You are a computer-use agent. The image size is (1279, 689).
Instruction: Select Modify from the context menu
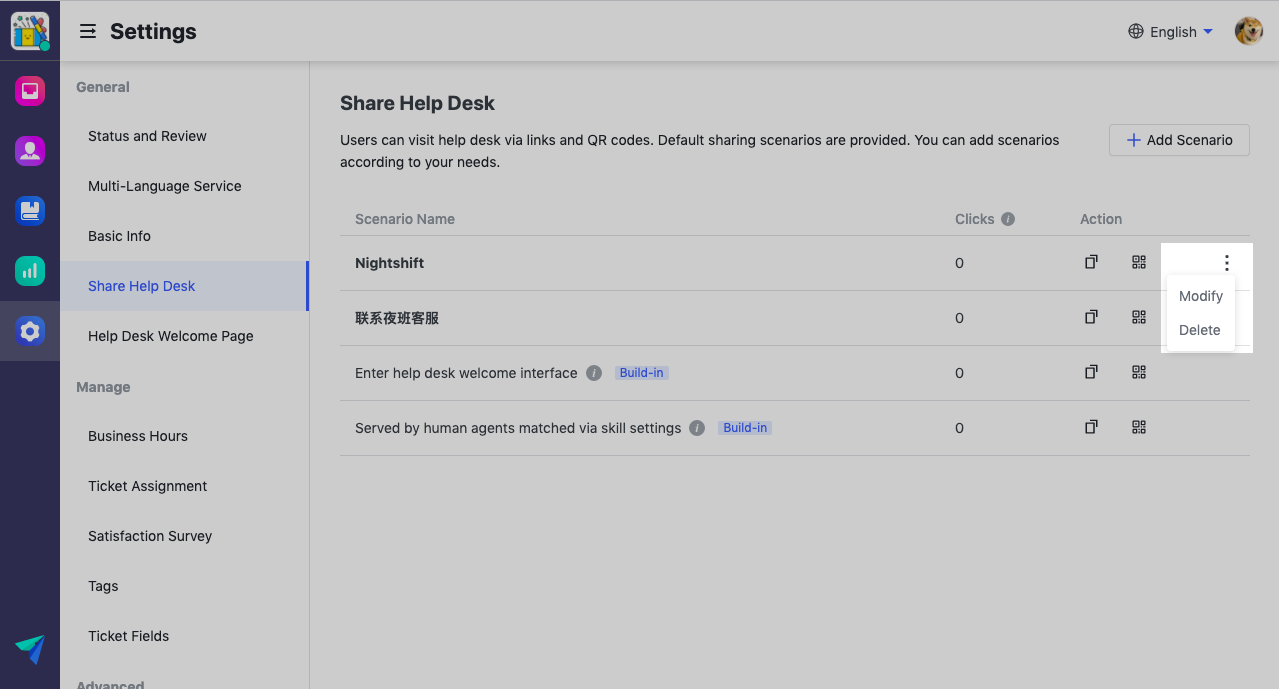[1200, 296]
